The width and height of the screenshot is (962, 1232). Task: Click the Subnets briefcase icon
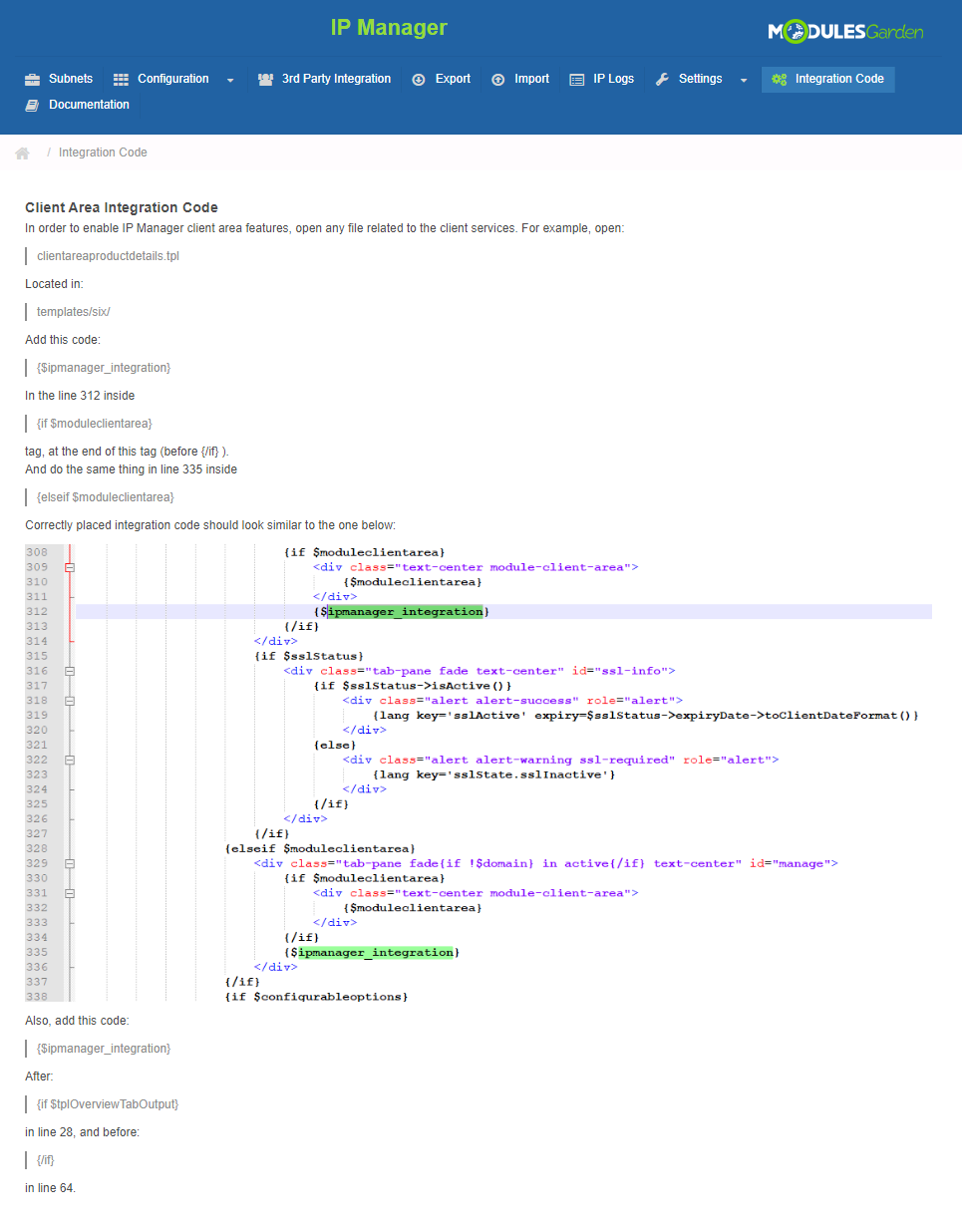tap(32, 80)
